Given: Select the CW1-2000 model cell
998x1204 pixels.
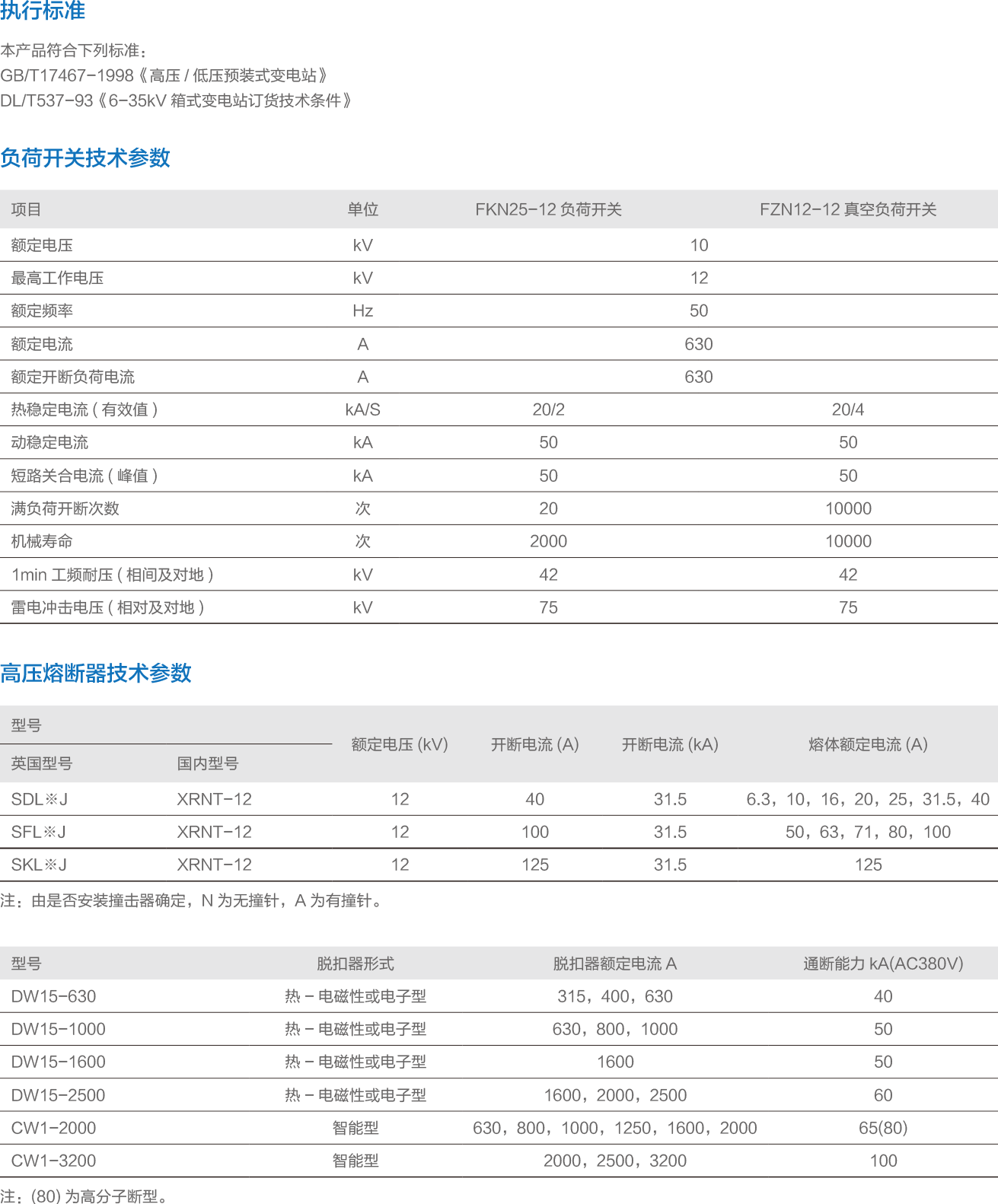Looking at the screenshot, I should pos(54,1128).
